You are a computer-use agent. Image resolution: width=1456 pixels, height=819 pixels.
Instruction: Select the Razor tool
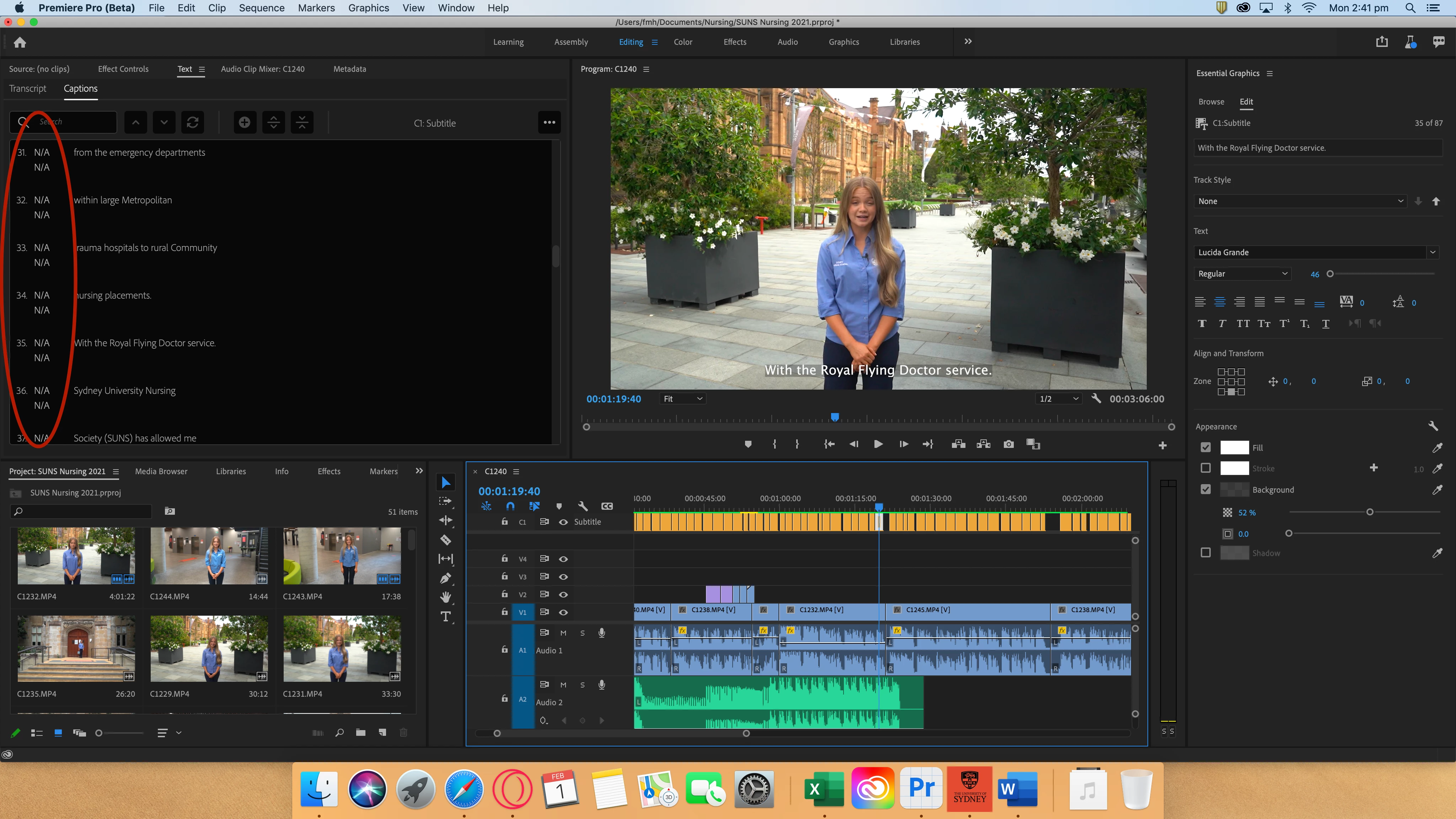pyautogui.click(x=446, y=540)
